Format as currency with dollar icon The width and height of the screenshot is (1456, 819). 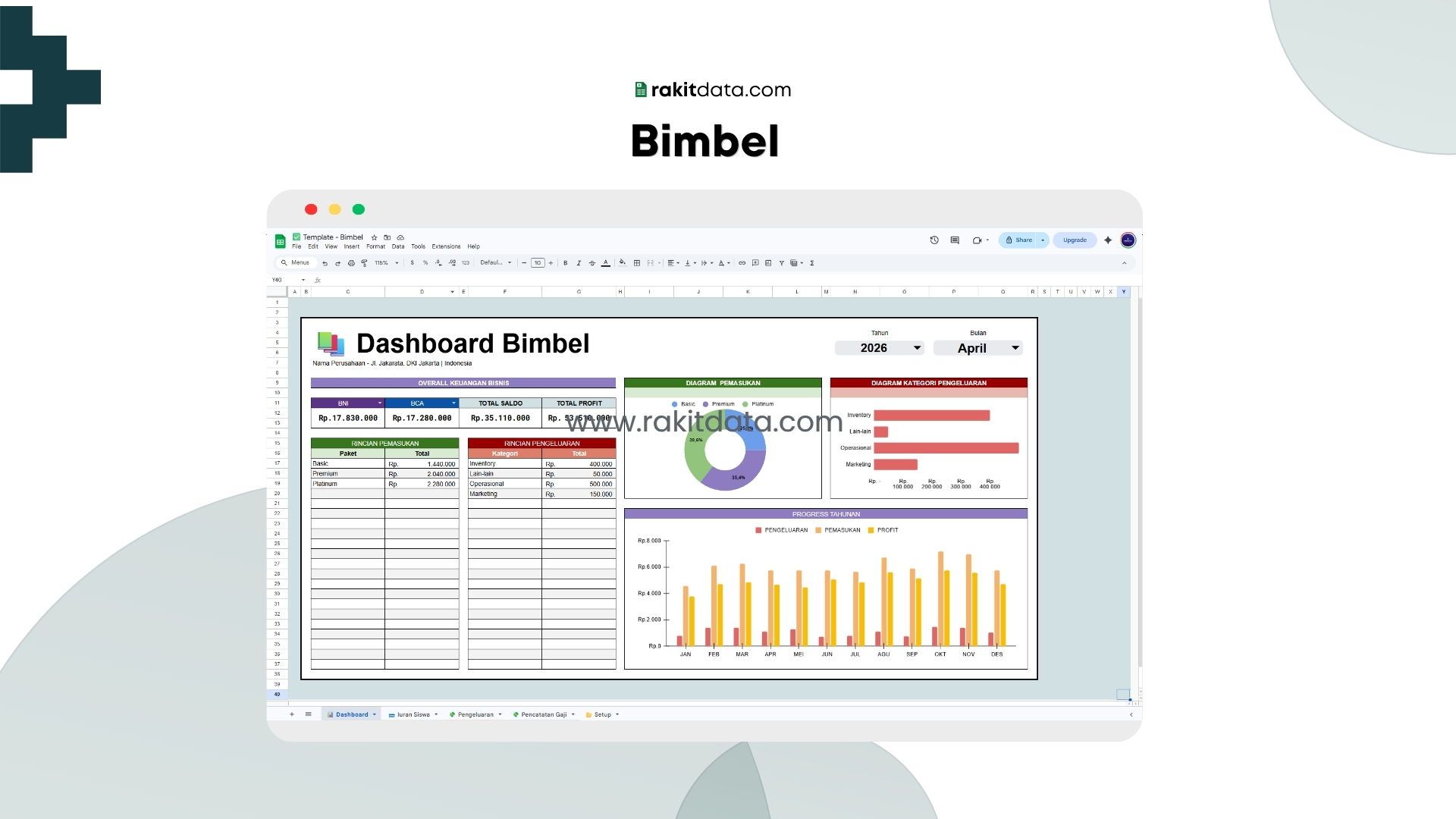[412, 262]
